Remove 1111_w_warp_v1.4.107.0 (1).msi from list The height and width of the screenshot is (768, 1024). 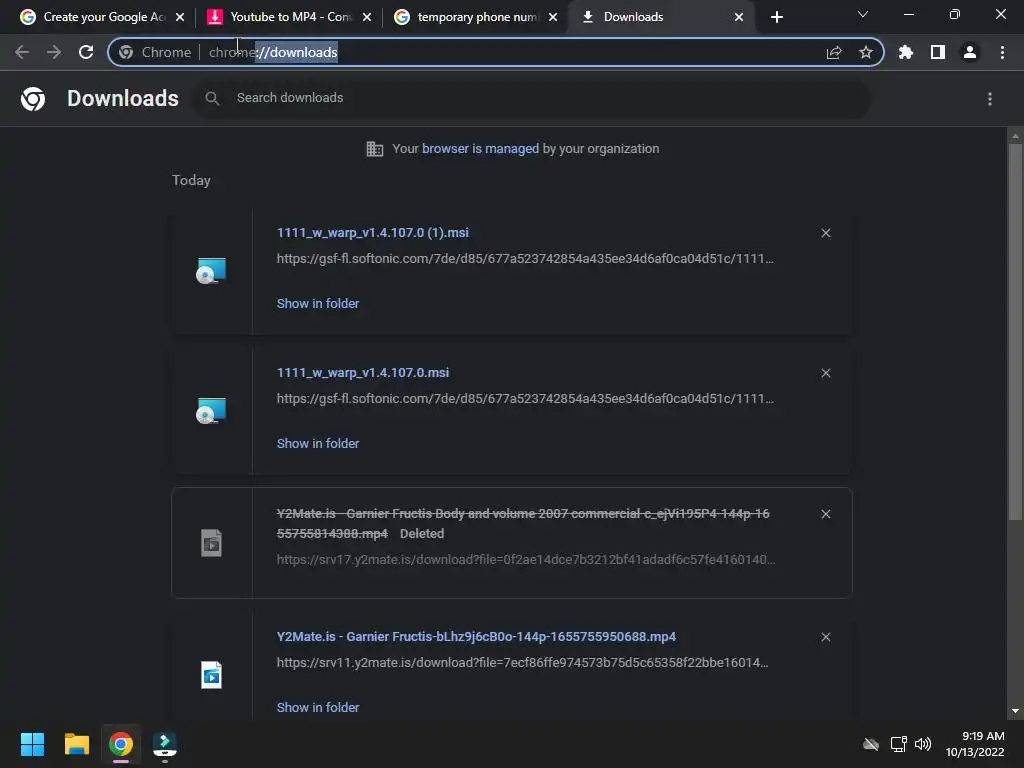click(x=825, y=233)
